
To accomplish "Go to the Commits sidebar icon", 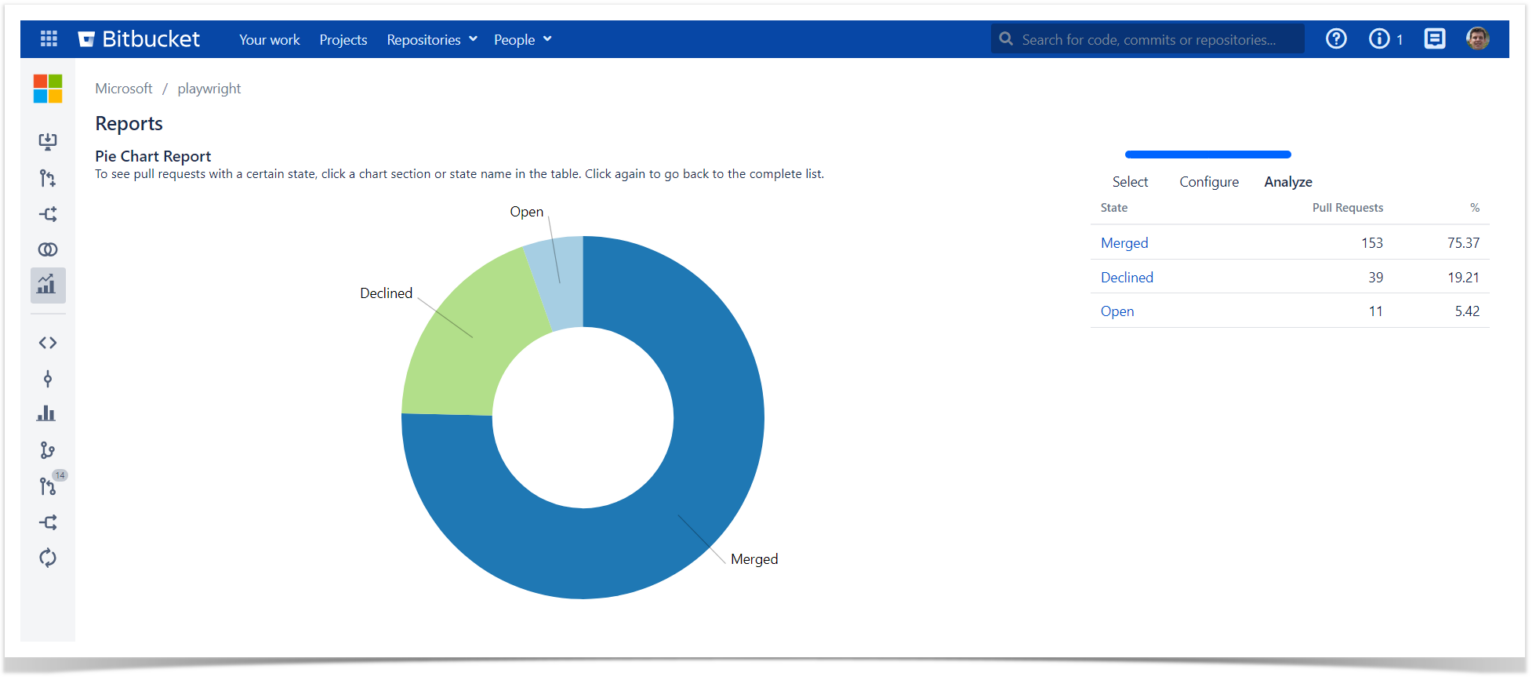I will pyautogui.click(x=47, y=379).
